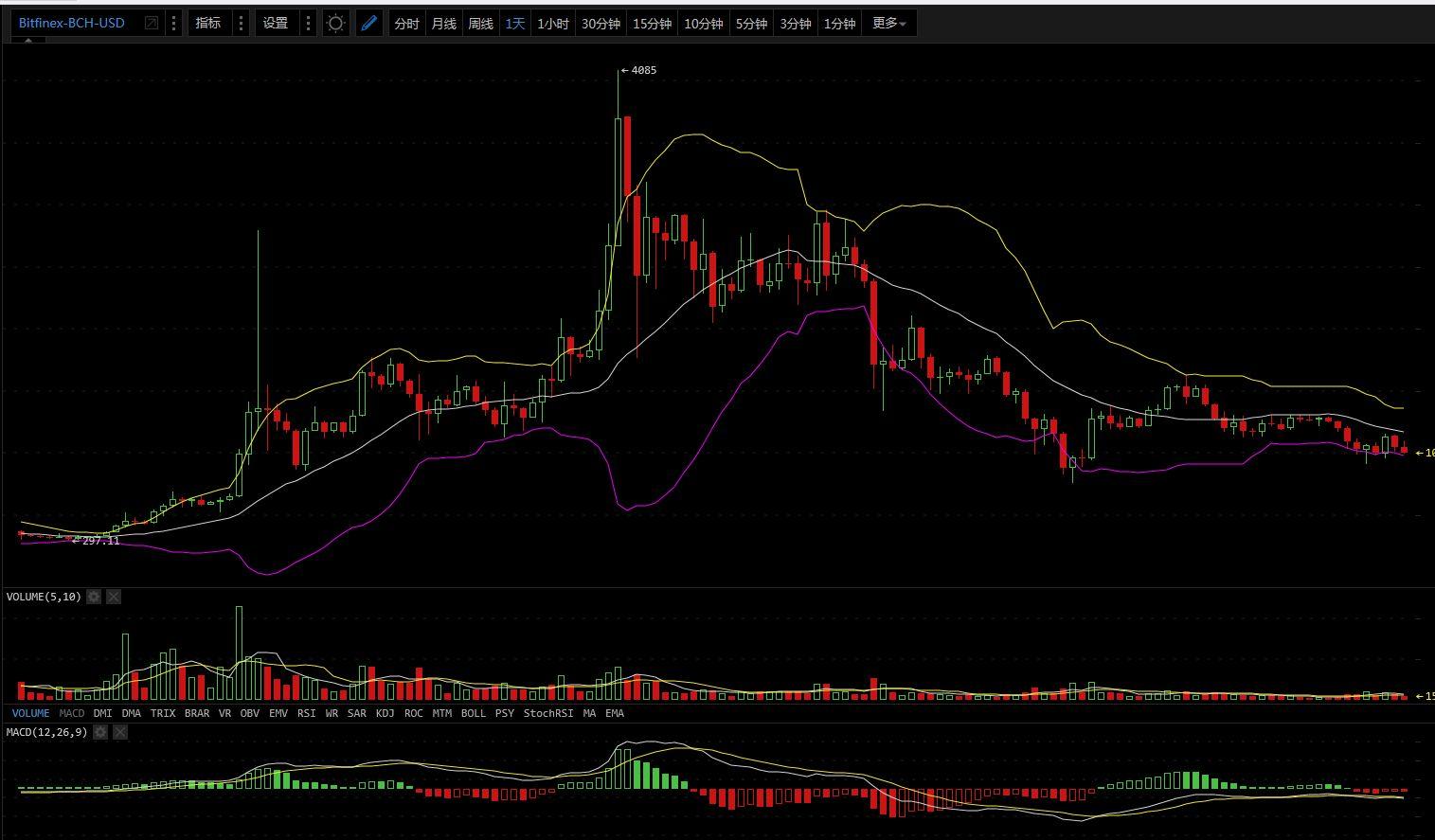The width and height of the screenshot is (1435, 840).
Task: Click the Bitfinex-BCH-USD symbol name
Action: click(x=72, y=23)
